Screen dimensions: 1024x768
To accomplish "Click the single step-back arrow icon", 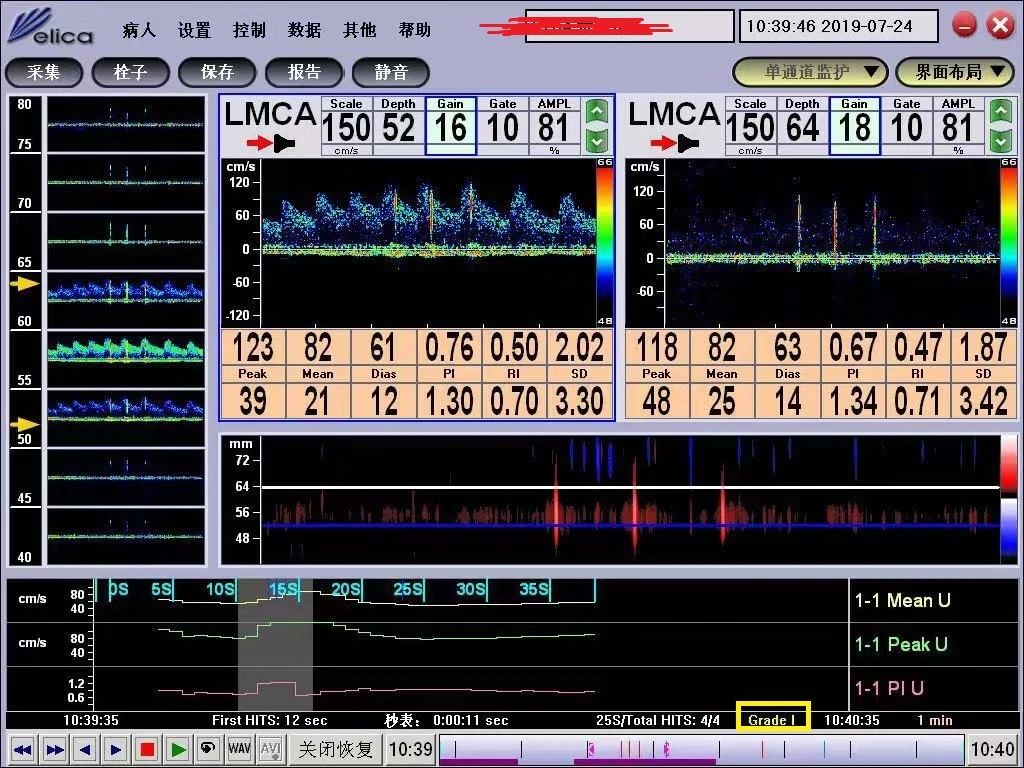I will coord(85,749).
